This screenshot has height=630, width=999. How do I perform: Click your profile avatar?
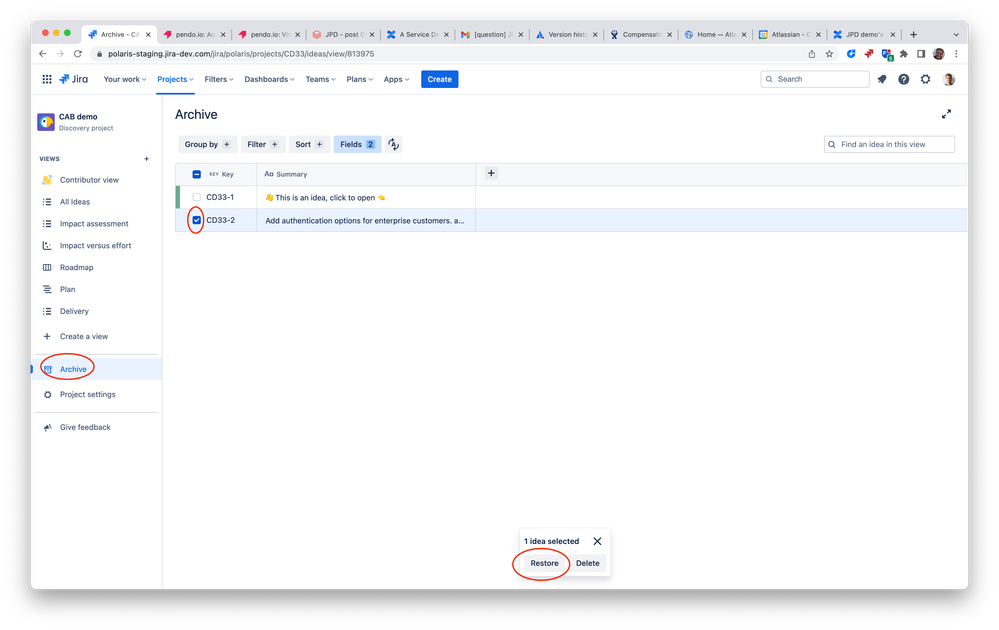click(x=949, y=78)
